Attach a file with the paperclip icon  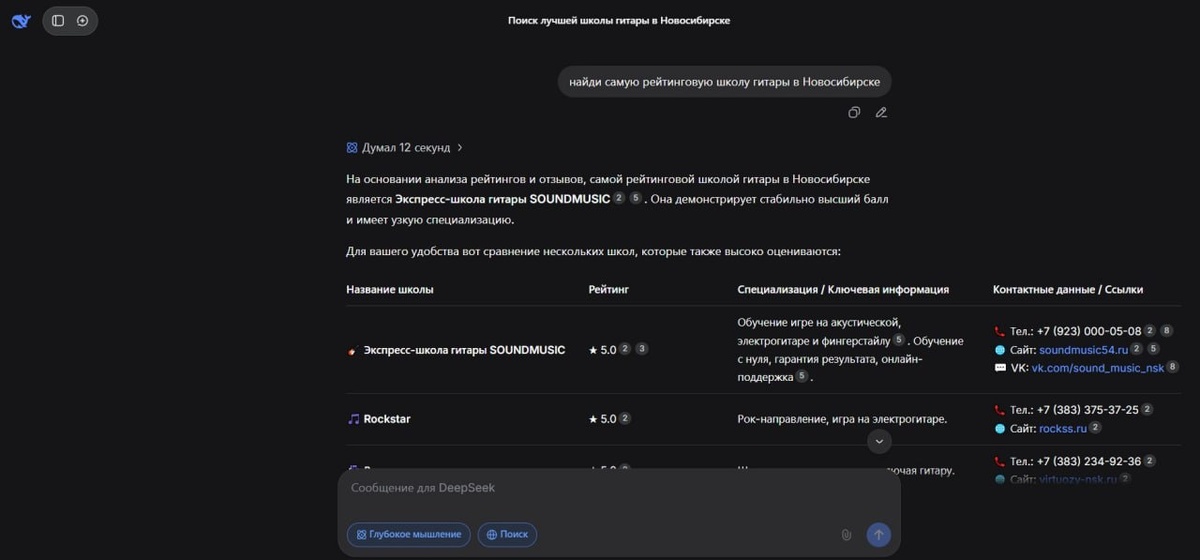coord(846,535)
